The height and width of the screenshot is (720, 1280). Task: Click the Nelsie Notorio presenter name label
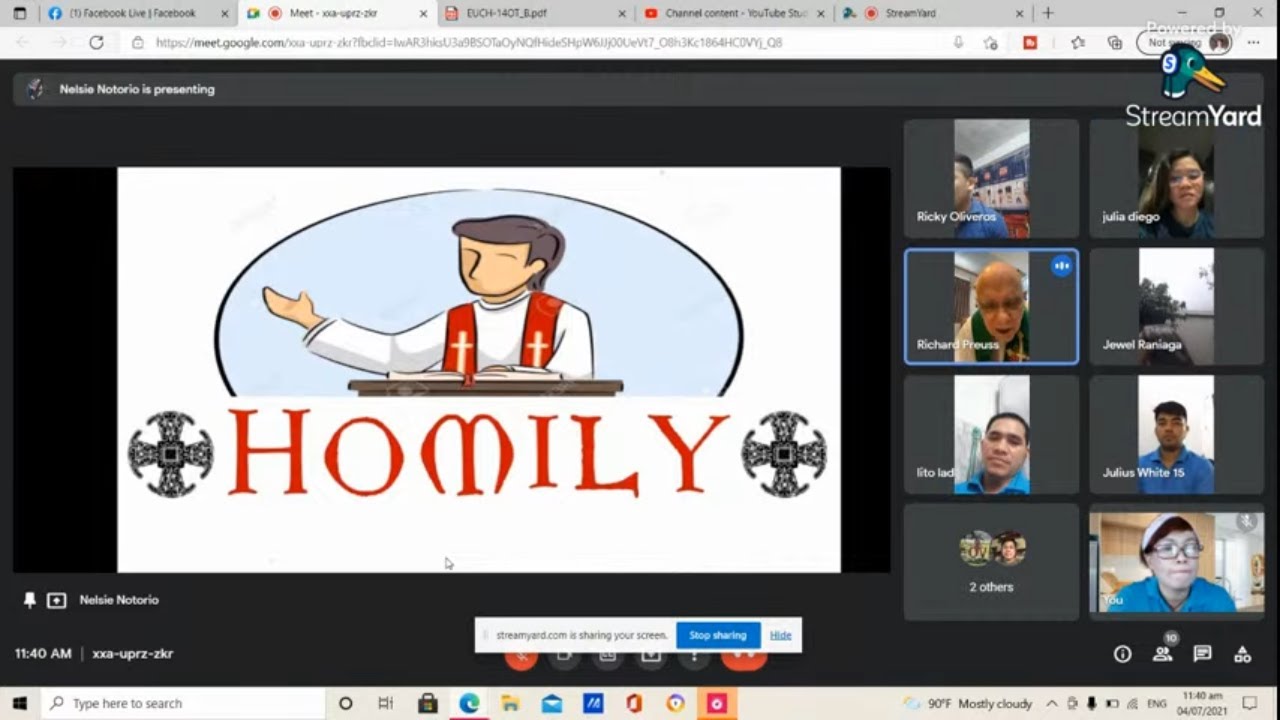pyautogui.click(x=119, y=600)
